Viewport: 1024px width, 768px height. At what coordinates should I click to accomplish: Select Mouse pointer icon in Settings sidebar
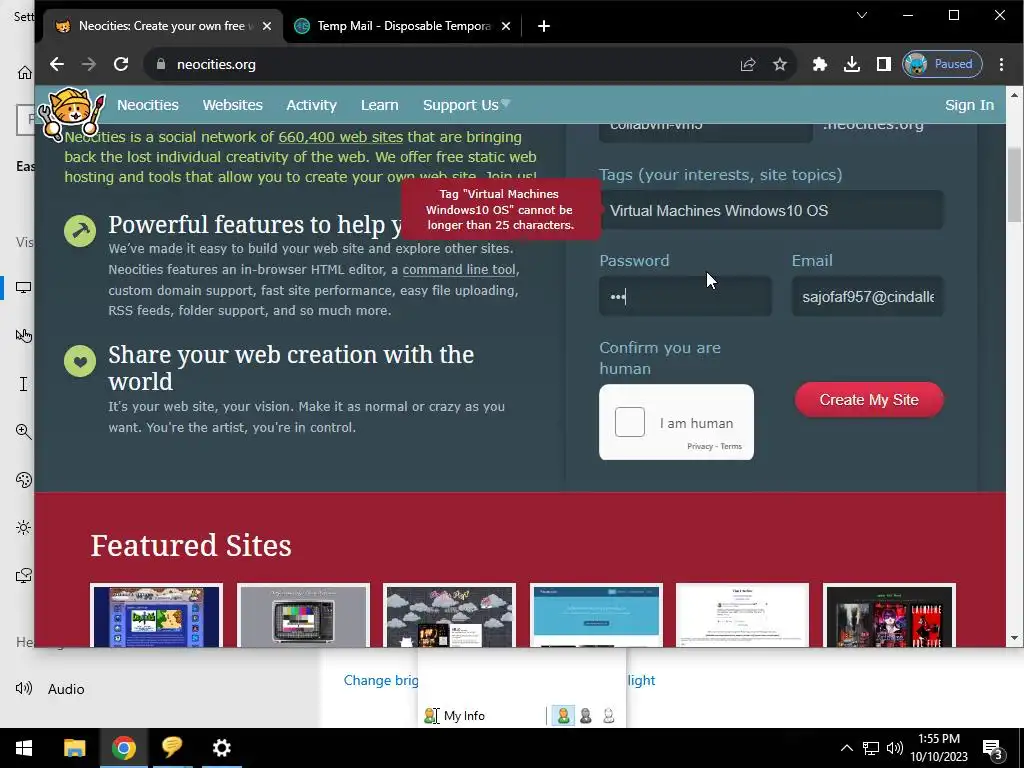pyautogui.click(x=24, y=336)
